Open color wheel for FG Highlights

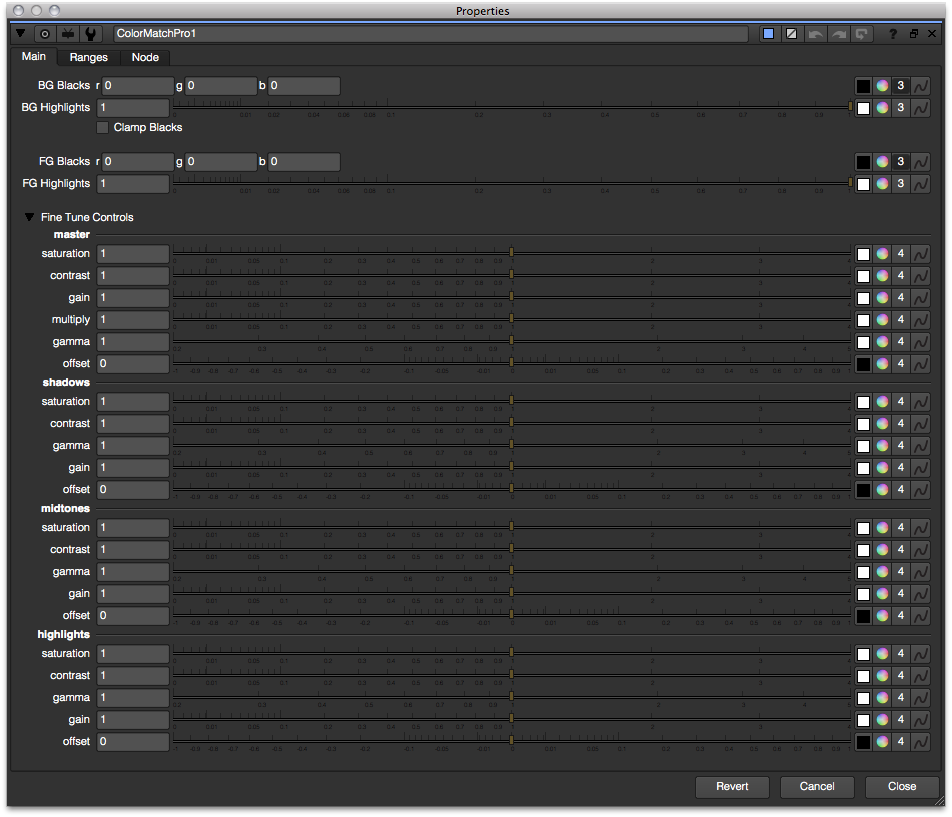883,183
